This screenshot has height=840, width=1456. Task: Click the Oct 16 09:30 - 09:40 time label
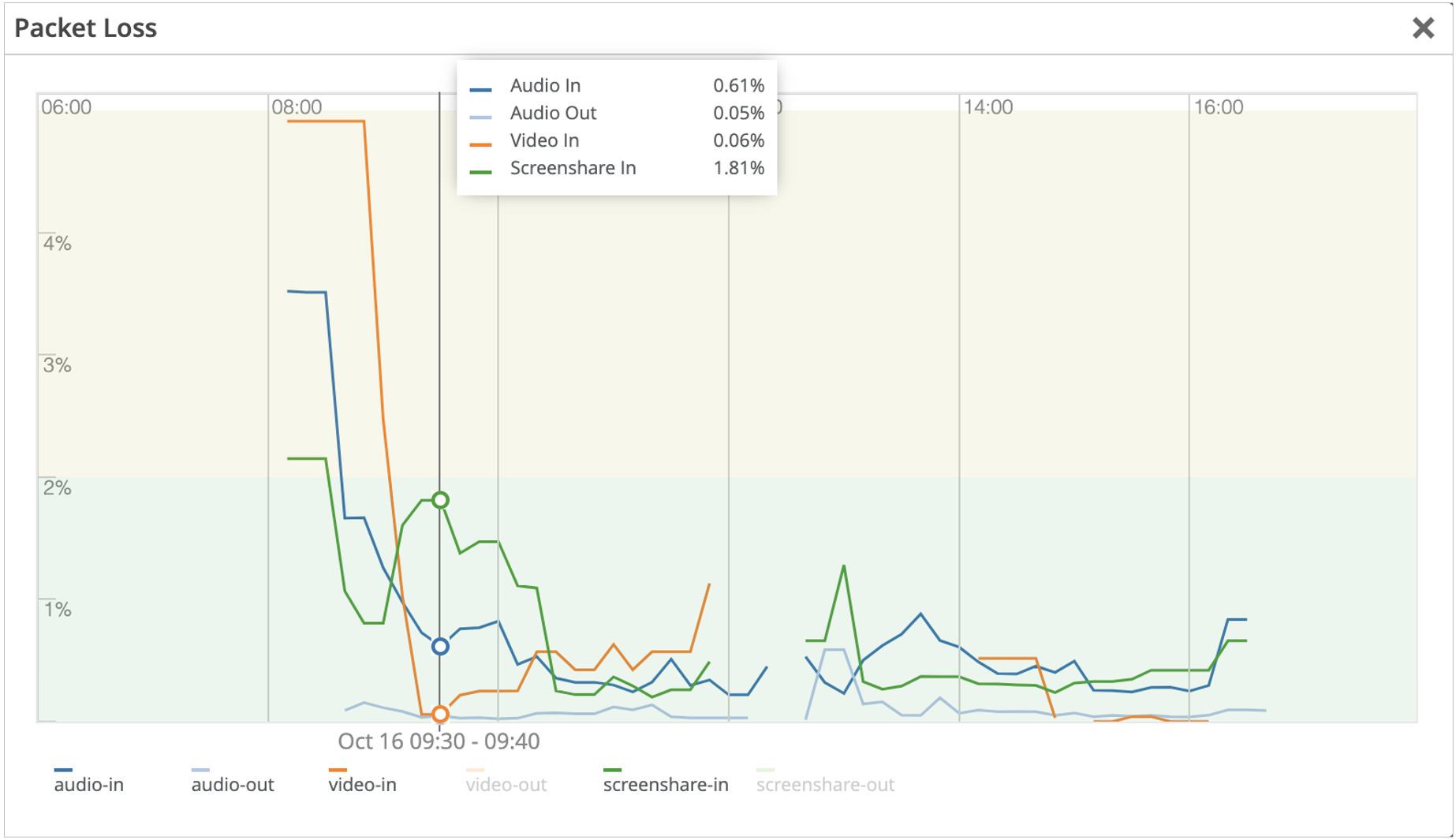(x=439, y=741)
